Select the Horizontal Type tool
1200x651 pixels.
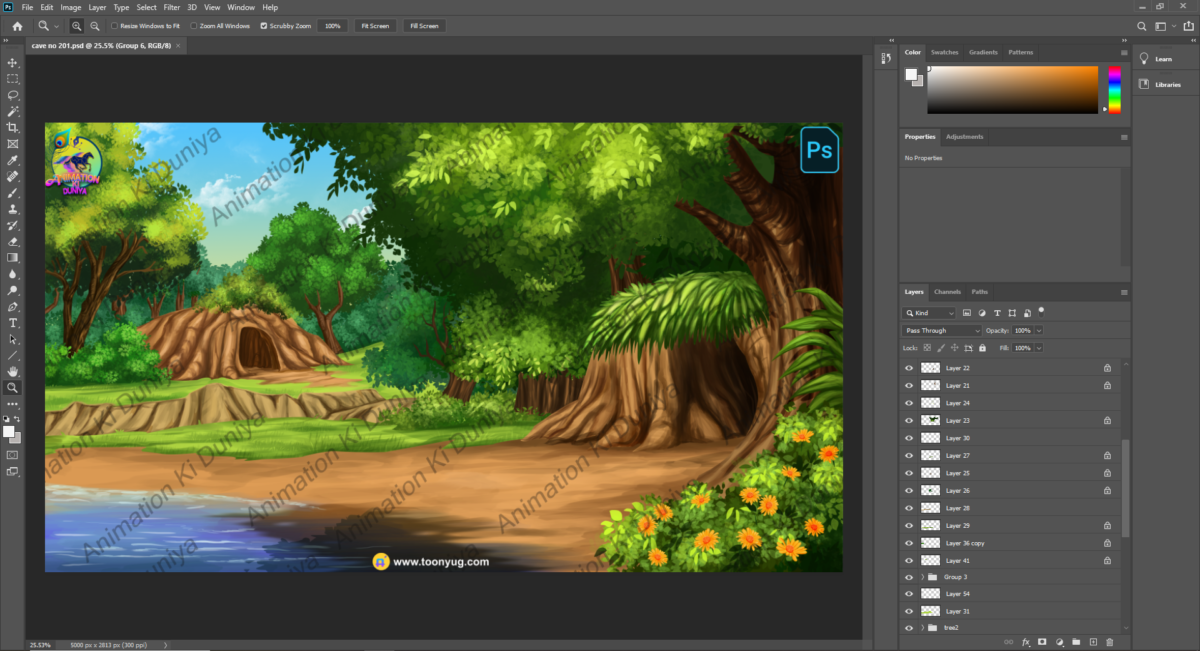(13, 323)
